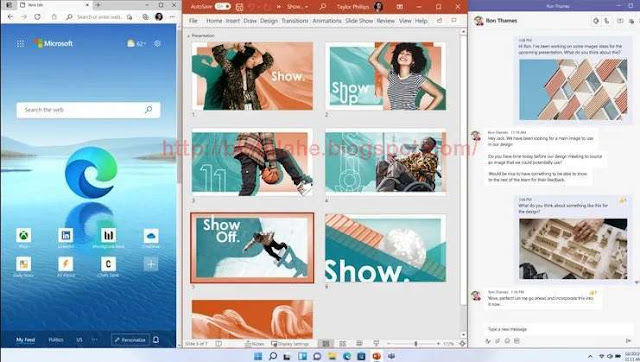Click the Teams send message arrow icon
This screenshot has height=362, width=640.
[x=628, y=340]
